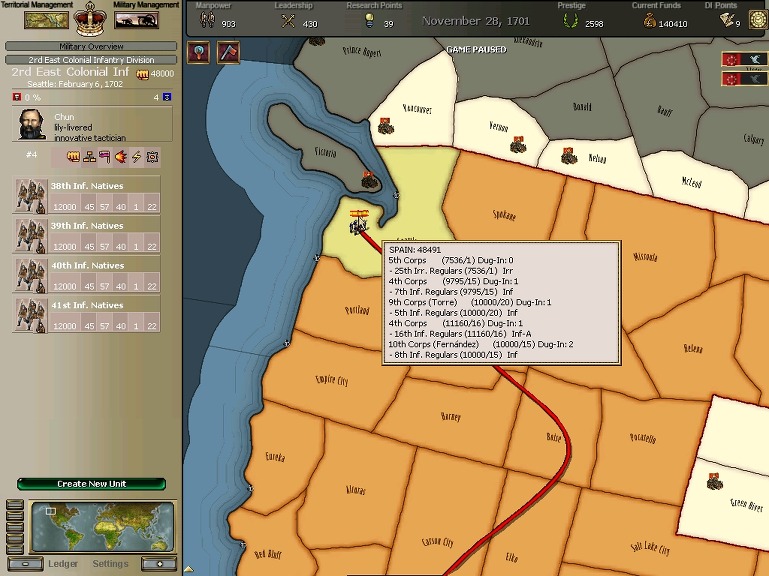The height and width of the screenshot is (576, 769).
Task: Click the dot button right of Settings
Action: click(159, 564)
